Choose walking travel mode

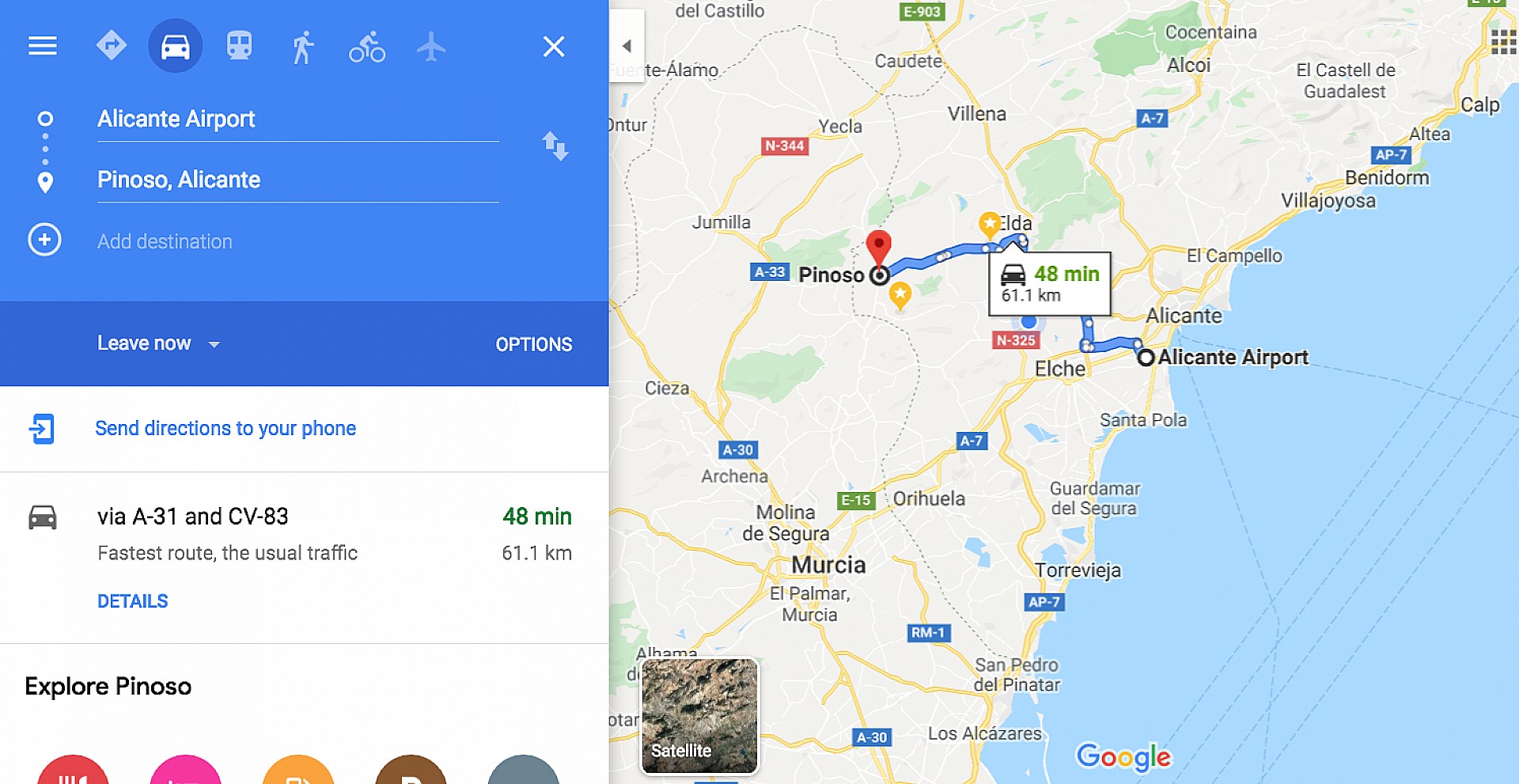(x=303, y=47)
